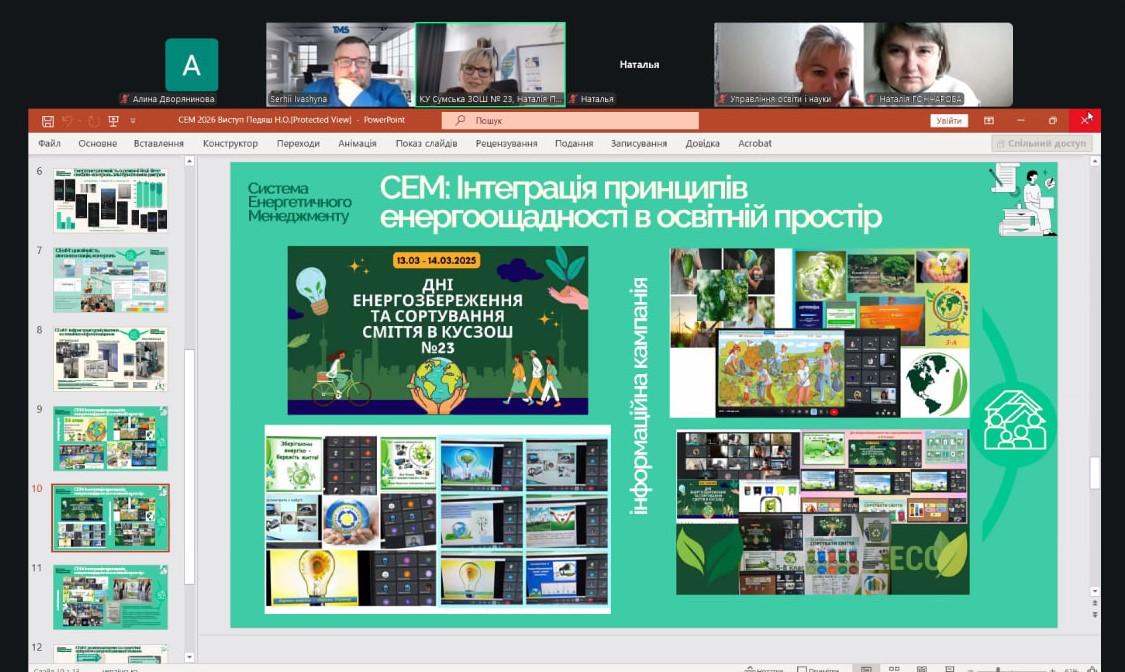Image resolution: width=1125 pixels, height=672 pixels.
Task: Click the Спільний доступ share button
Action: click(1041, 144)
